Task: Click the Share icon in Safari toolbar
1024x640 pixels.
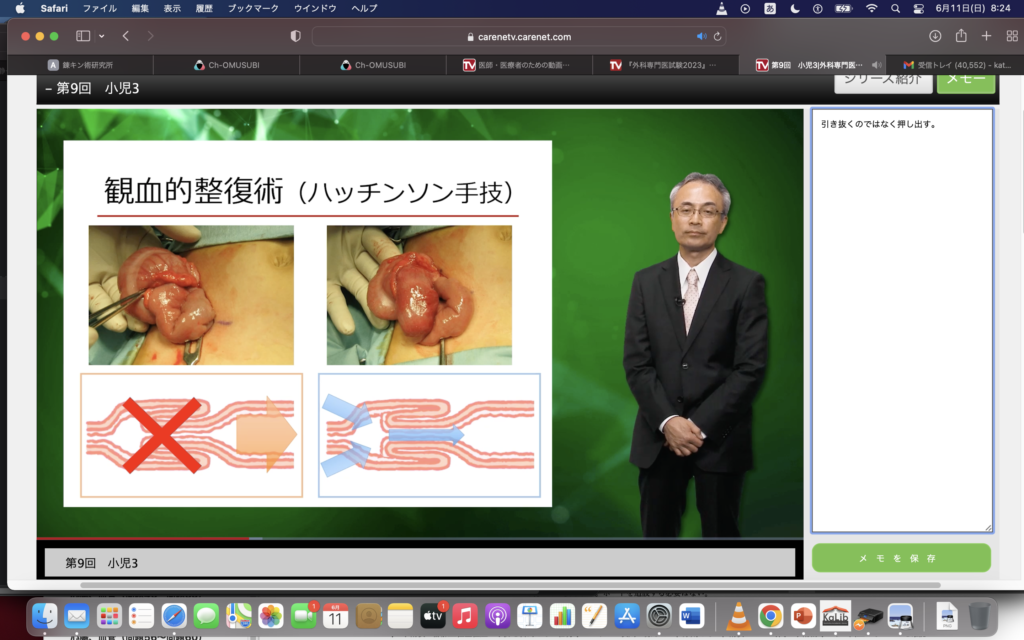Action: [961, 36]
